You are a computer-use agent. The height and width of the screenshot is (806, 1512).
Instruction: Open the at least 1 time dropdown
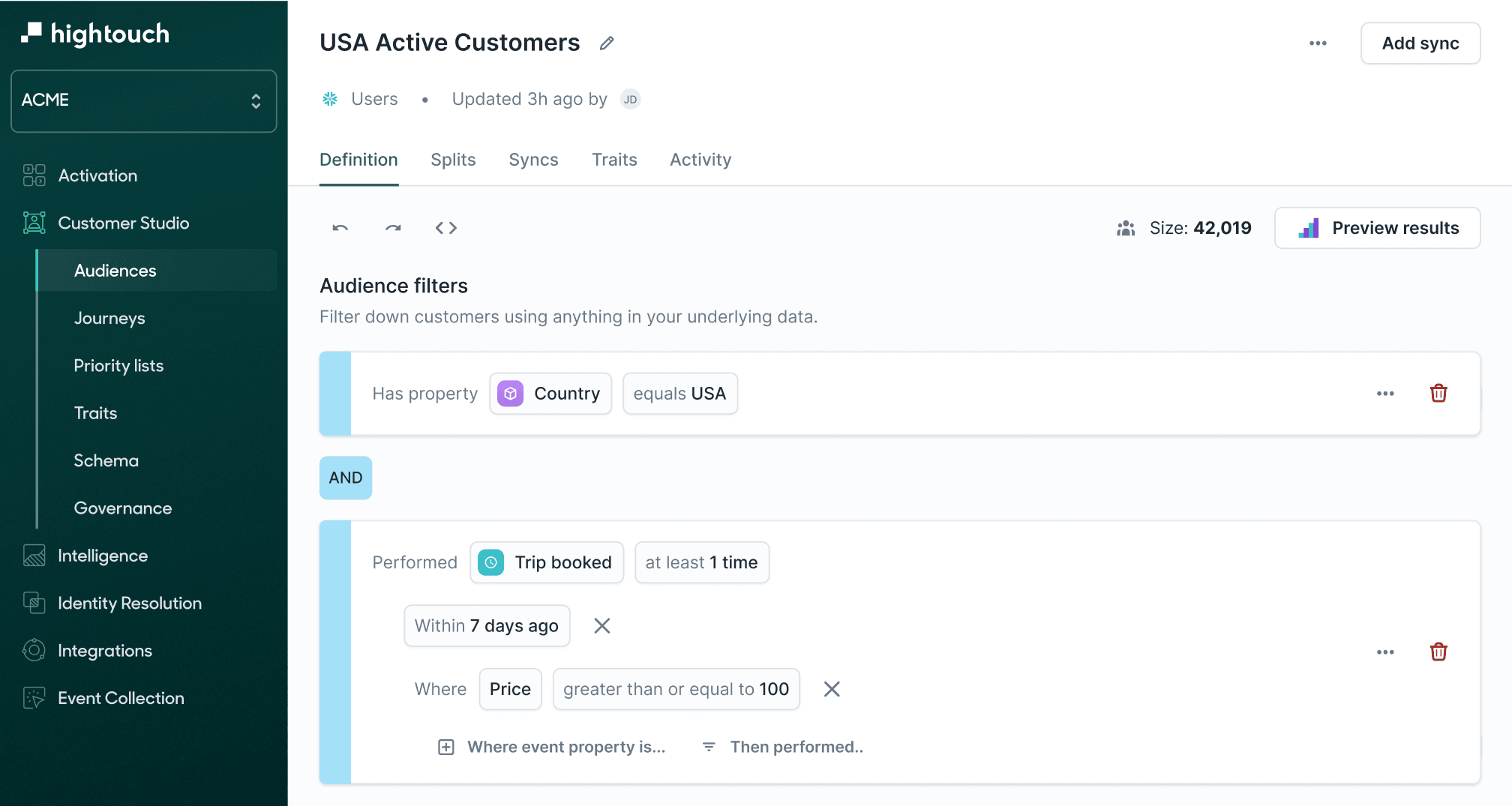point(701,562)
